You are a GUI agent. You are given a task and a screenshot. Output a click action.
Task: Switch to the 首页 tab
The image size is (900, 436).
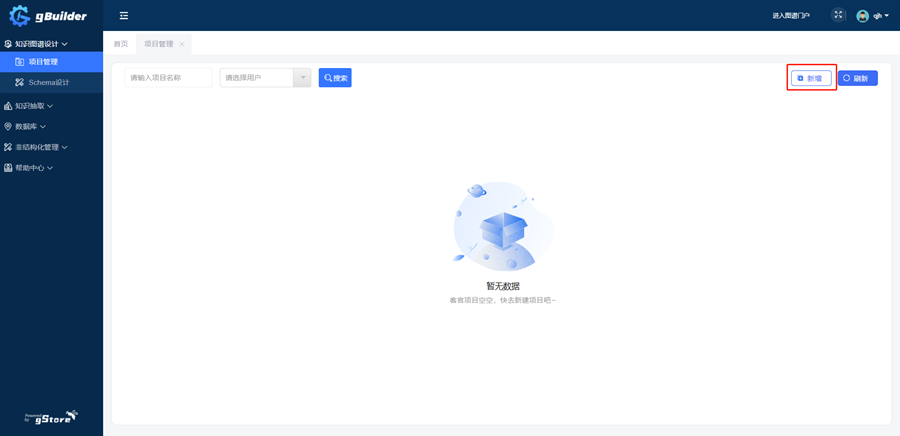click(121, 44)
